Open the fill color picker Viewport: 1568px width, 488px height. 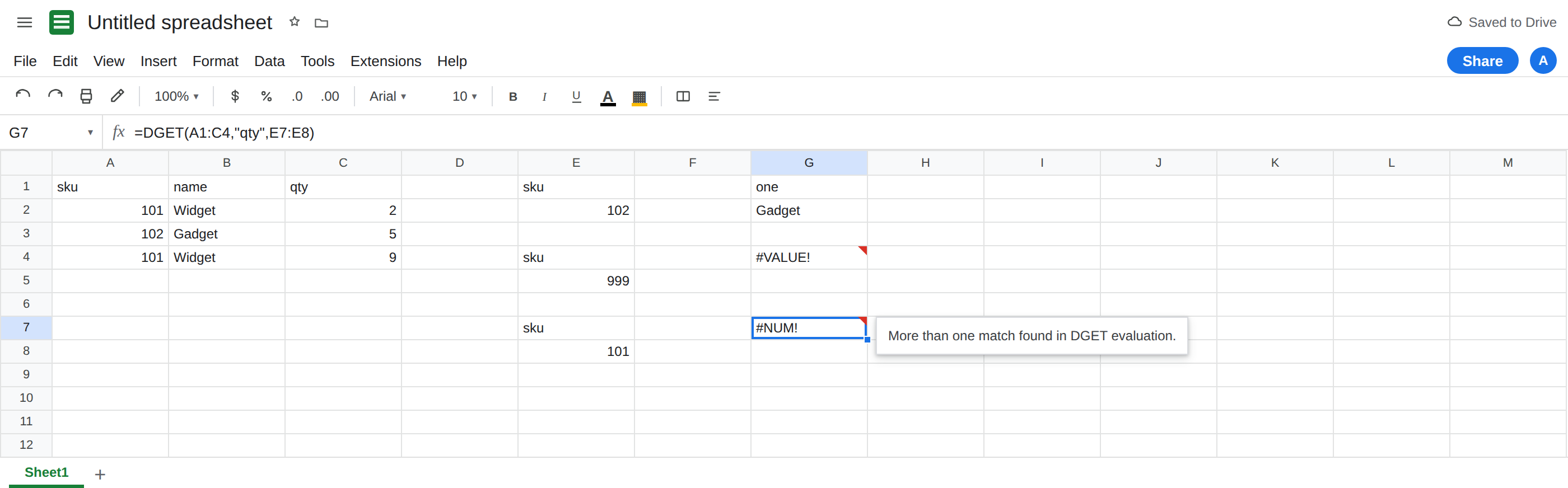click(639, 97)
